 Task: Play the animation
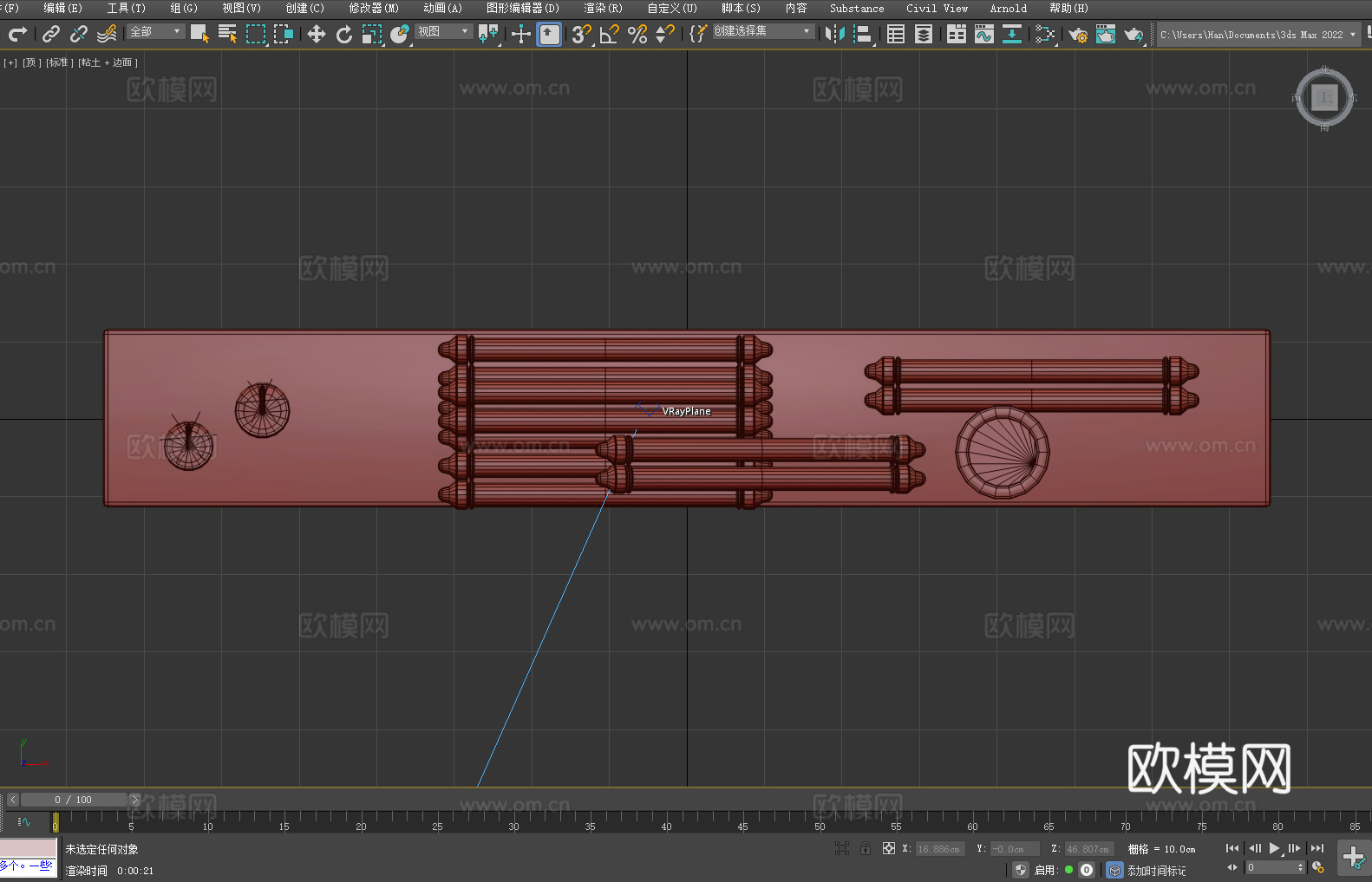(1274, 848)
